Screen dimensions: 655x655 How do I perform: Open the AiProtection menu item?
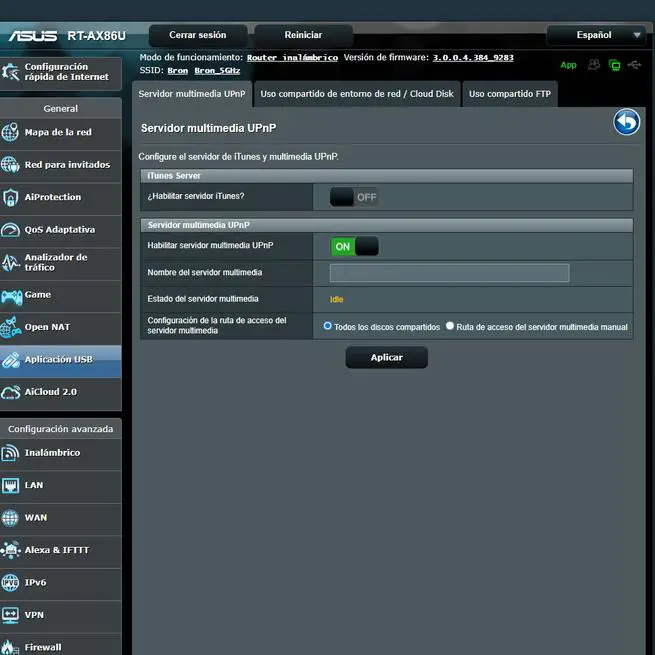pos(61,197)
